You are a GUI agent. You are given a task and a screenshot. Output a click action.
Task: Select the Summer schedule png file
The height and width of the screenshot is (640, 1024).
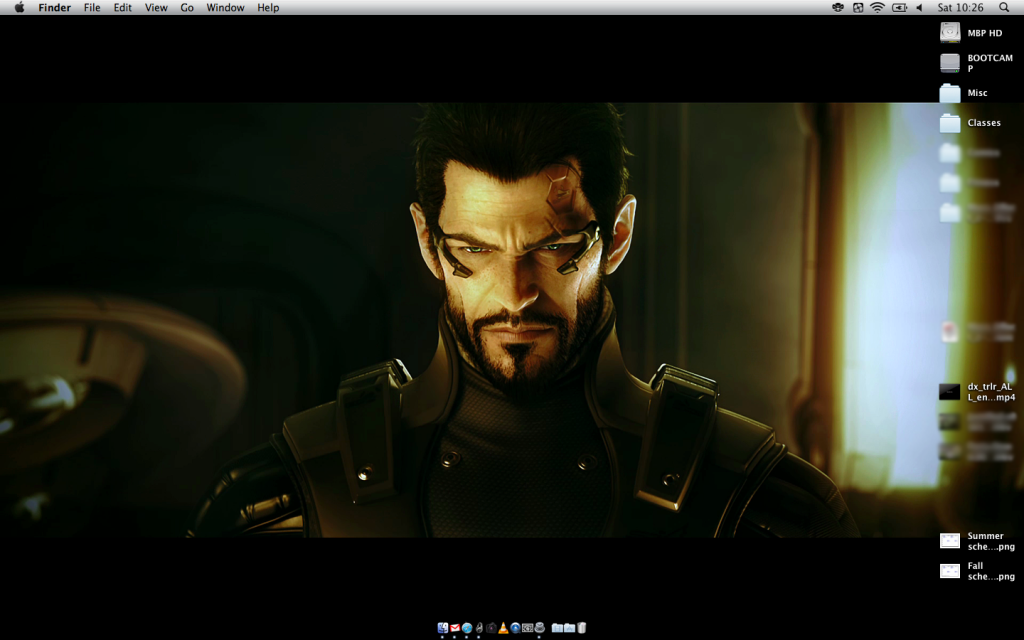pyautogui.click(x=950, y=541)
